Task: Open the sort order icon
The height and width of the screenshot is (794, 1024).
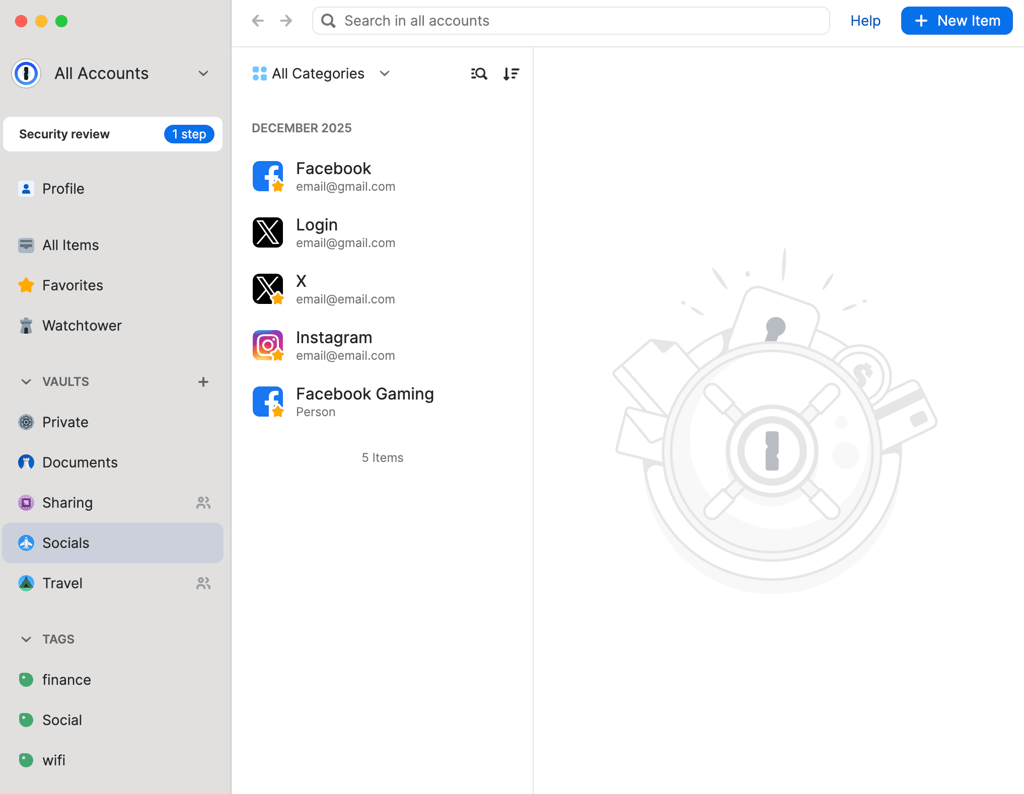Action: 511,74
